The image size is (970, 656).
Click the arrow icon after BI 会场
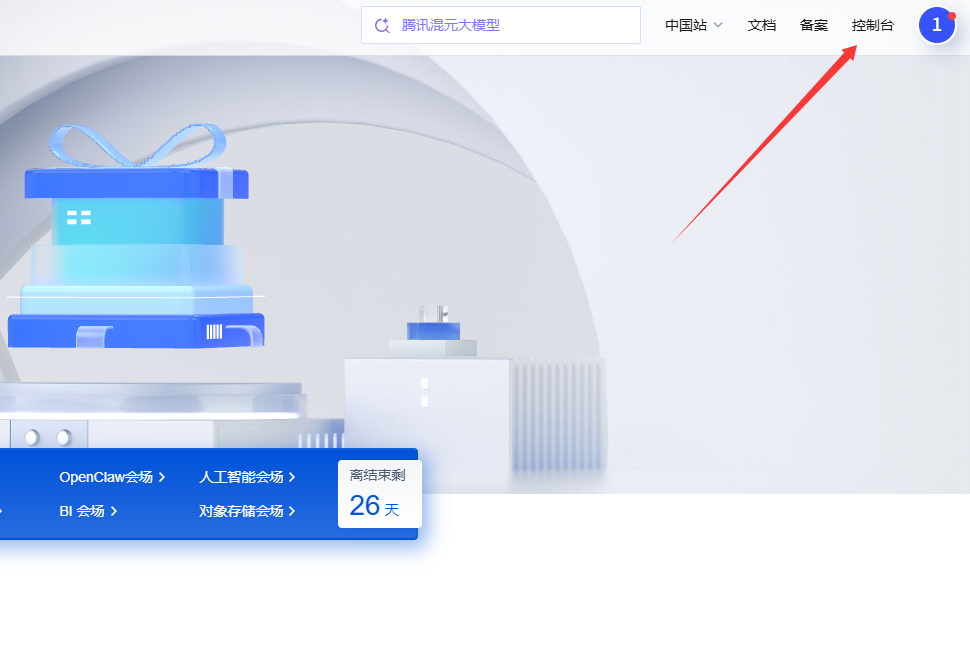(113, 510)
